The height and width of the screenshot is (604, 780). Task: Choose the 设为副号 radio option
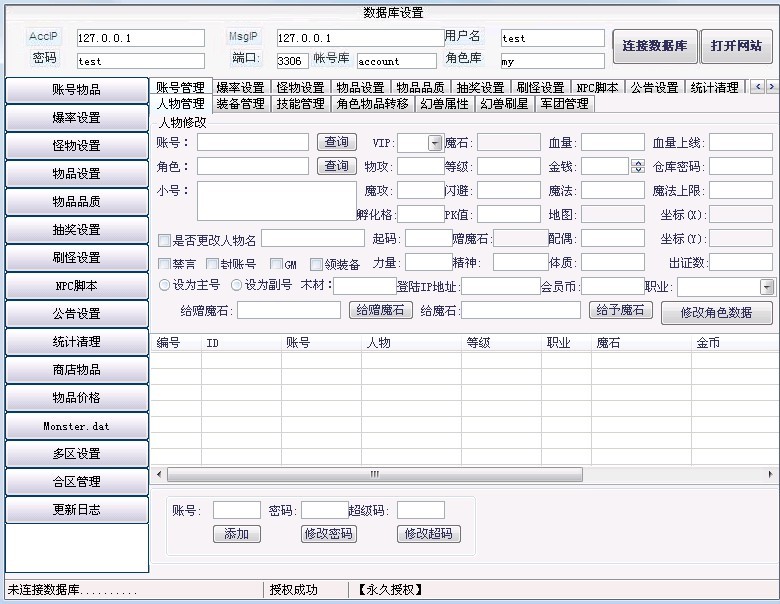pos(237,286)
